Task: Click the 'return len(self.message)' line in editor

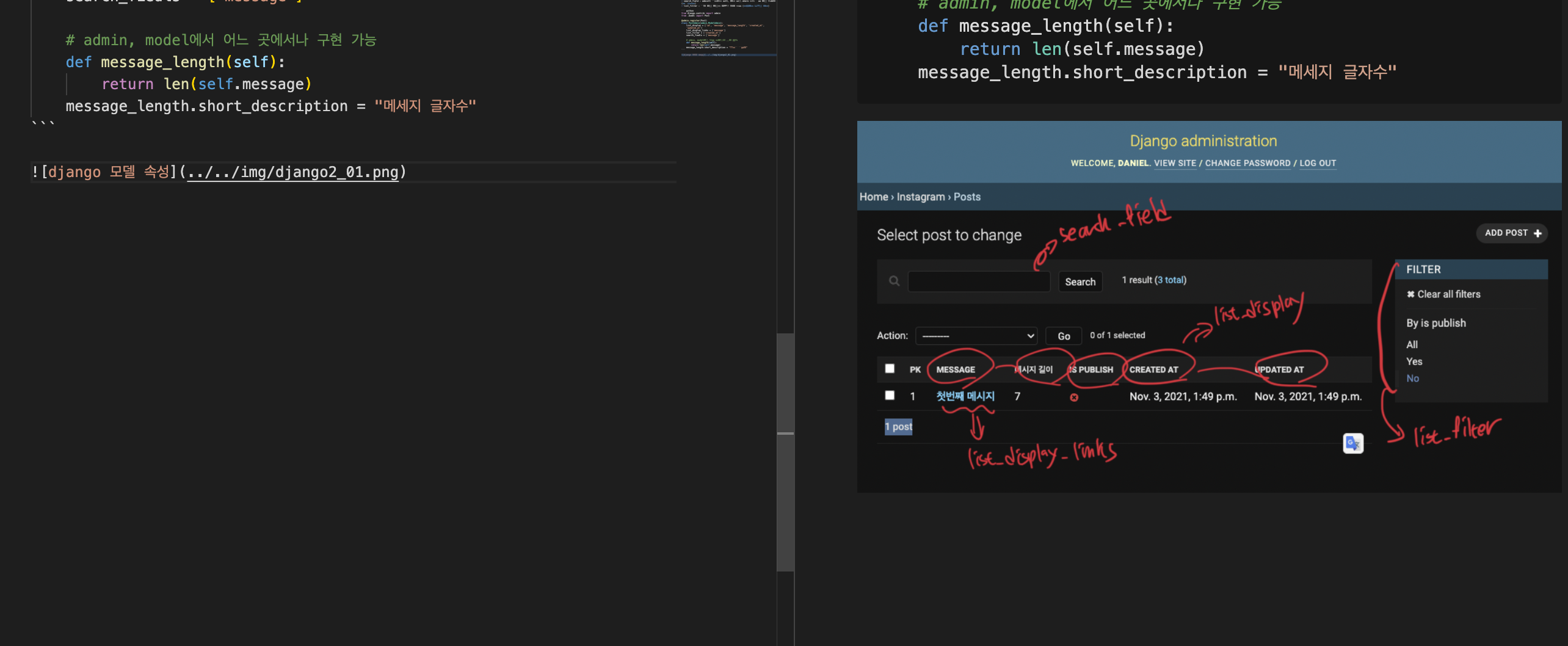Action: point(206,84)
